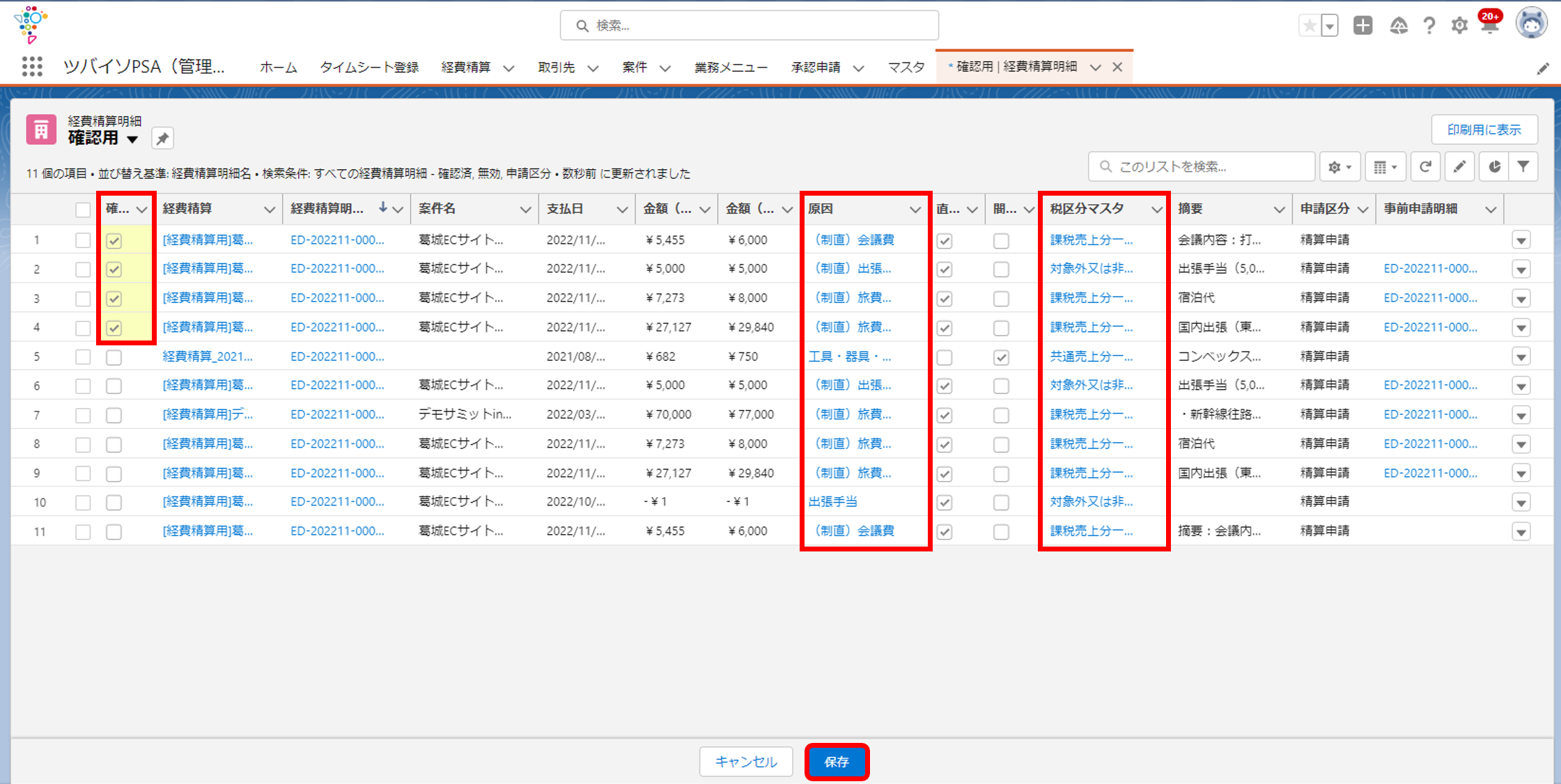
Task: Open the 出張手当 cause link in row 10
Action: coord(833,502)
